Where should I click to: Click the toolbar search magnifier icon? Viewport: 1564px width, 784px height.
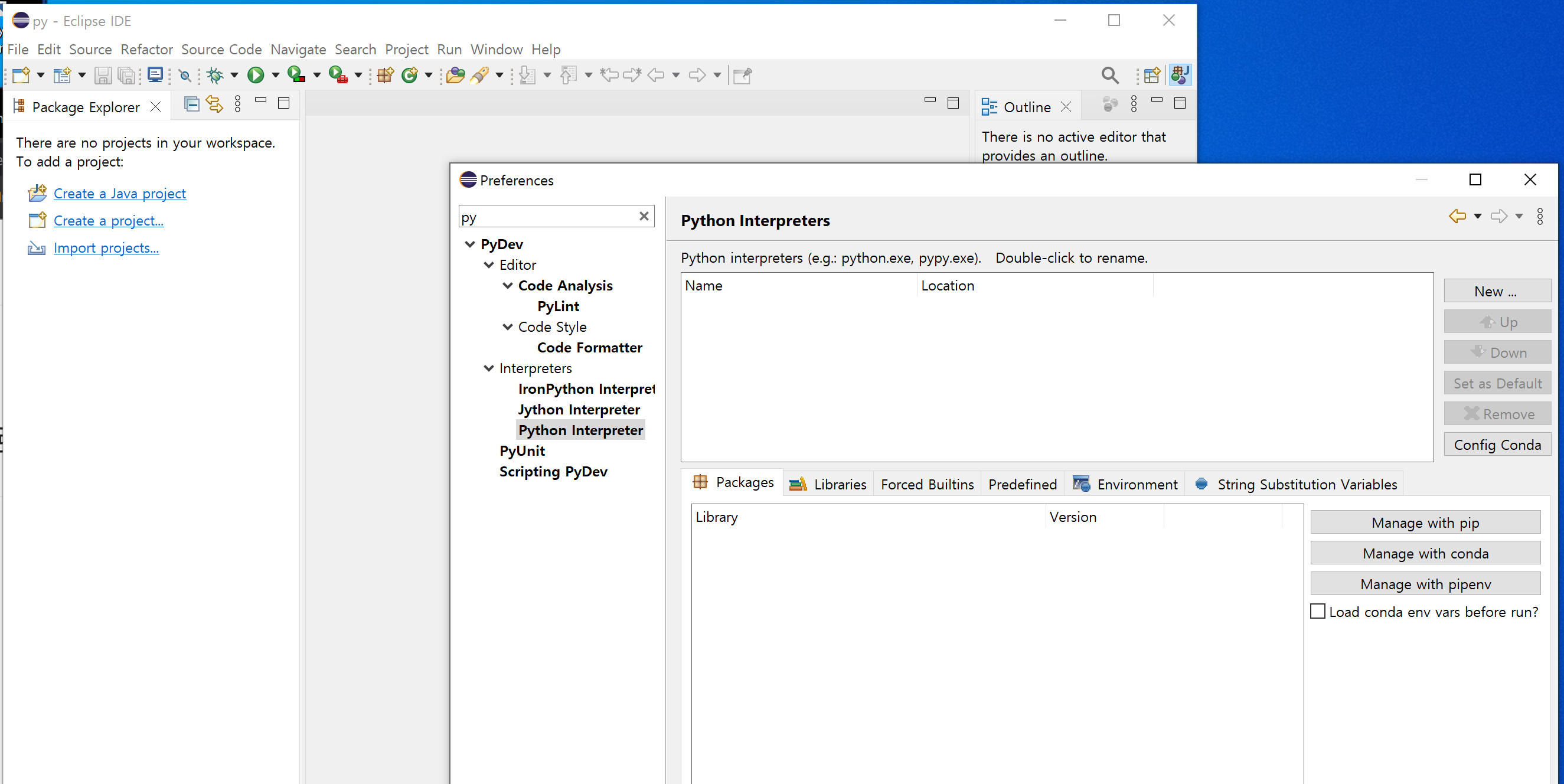pos(1109,75)
